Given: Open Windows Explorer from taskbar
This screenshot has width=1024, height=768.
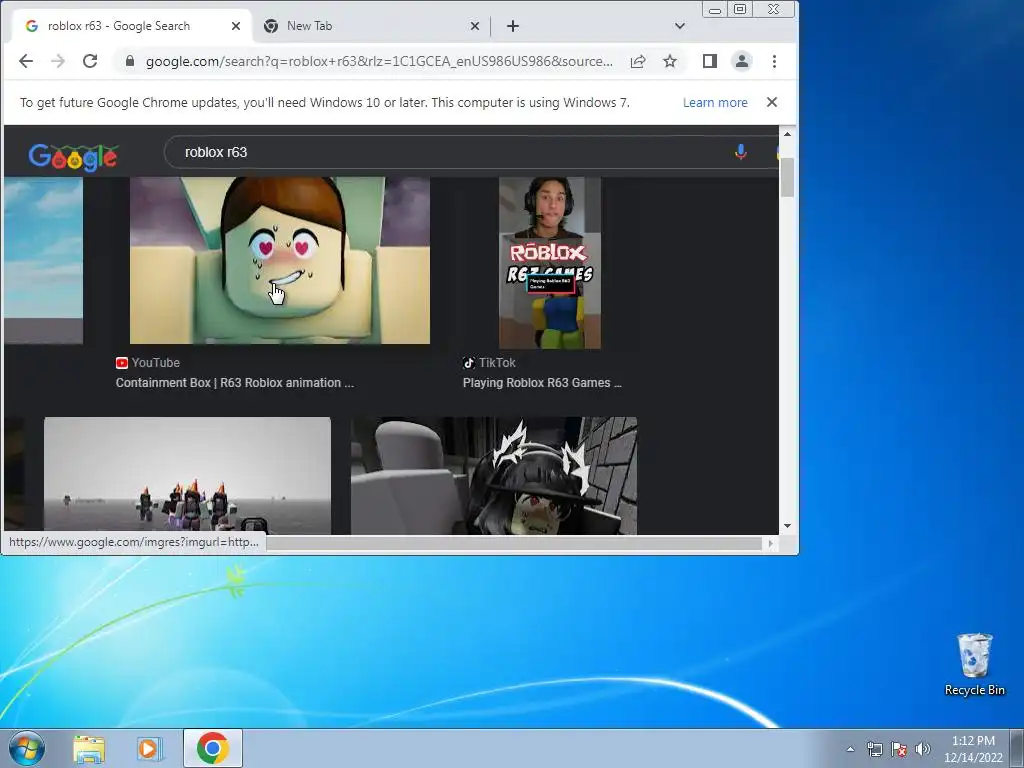Looking at the screenshot, I should click(89, 748).
